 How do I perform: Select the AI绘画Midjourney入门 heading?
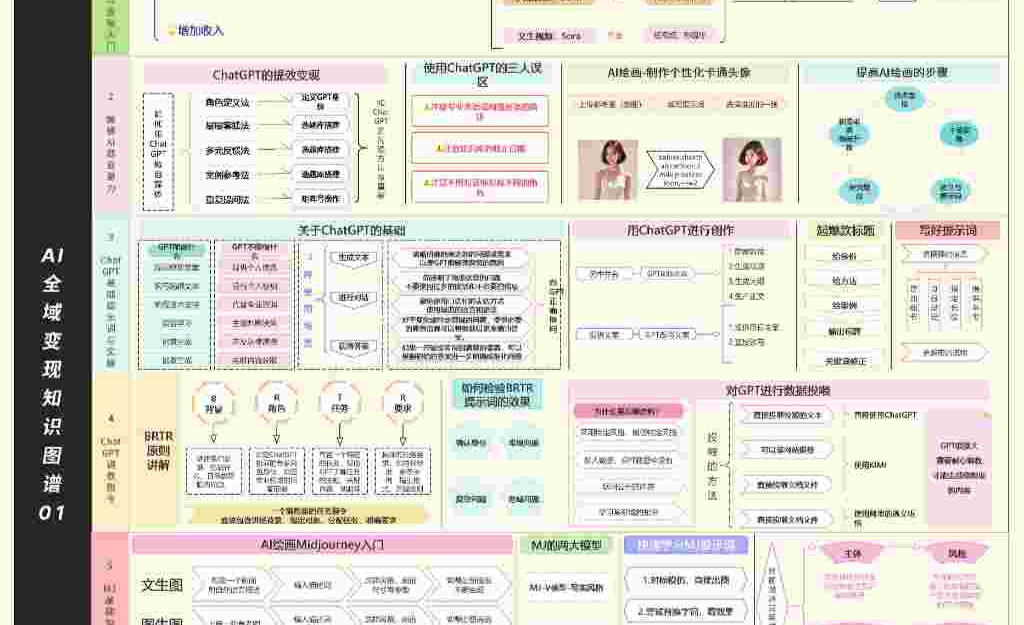[x=323, y=545]
